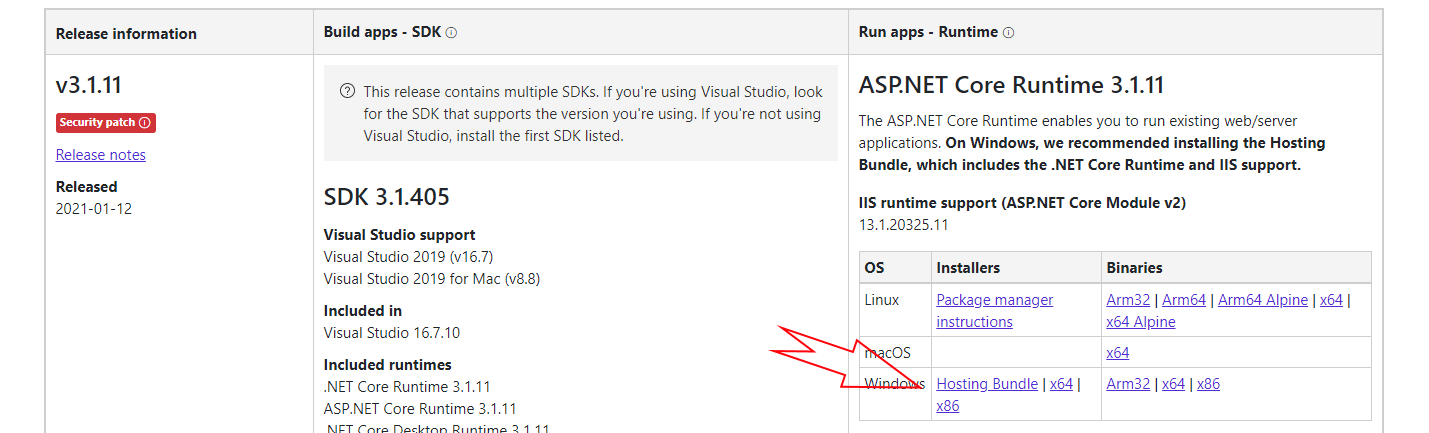Download the Windows x64 binaries
The image size is (1429, 433).
(x=1173, y=384)
